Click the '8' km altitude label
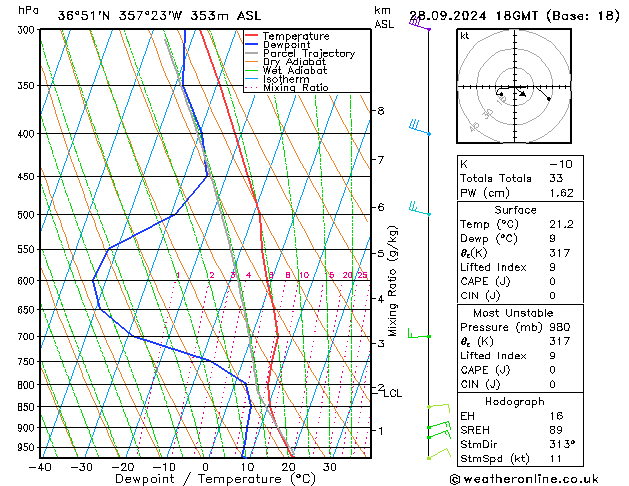Viewport: 629px width, 486px height. pos(381,111)
